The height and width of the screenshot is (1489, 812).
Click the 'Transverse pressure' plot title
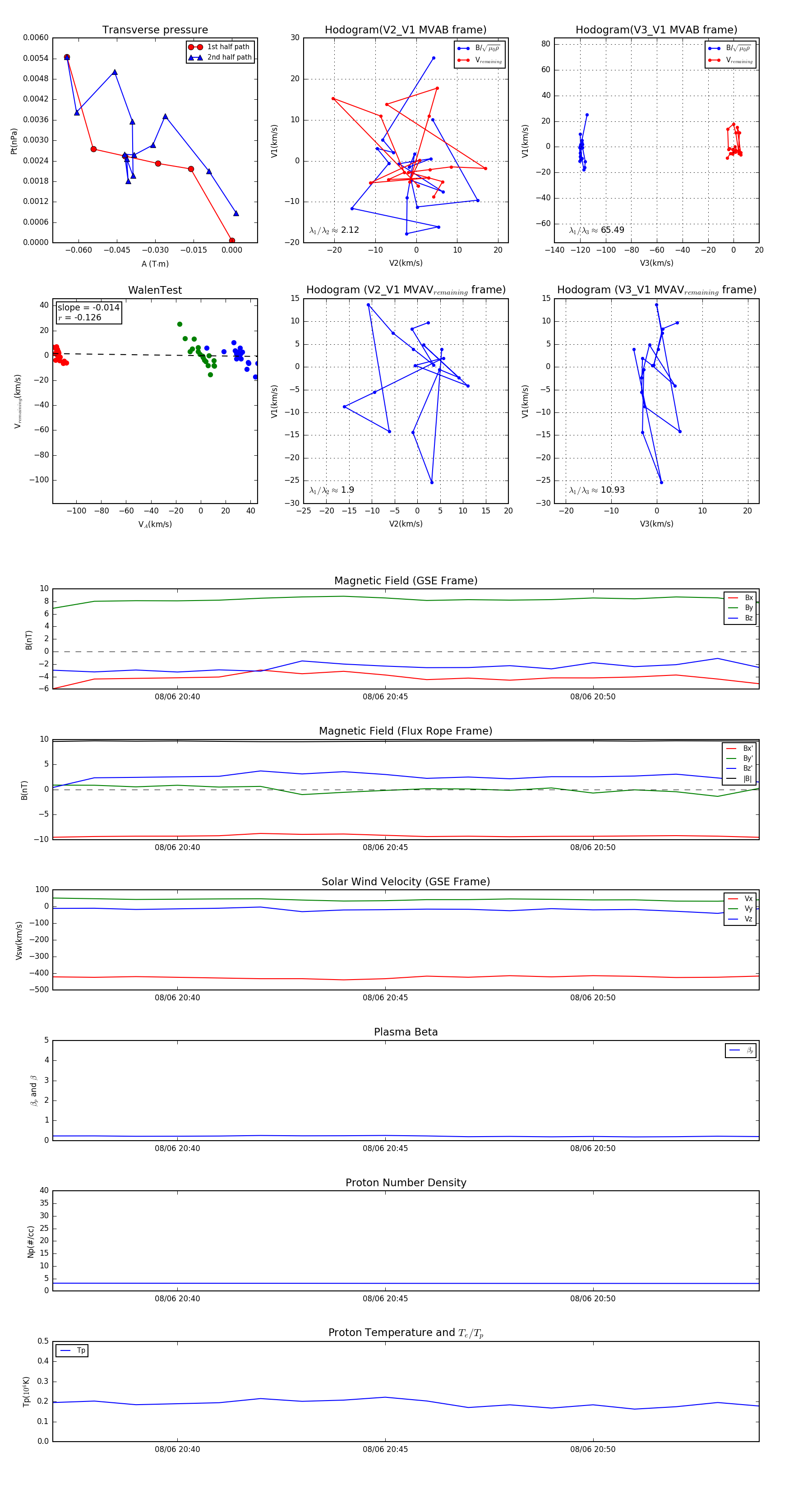click(155, 29)
